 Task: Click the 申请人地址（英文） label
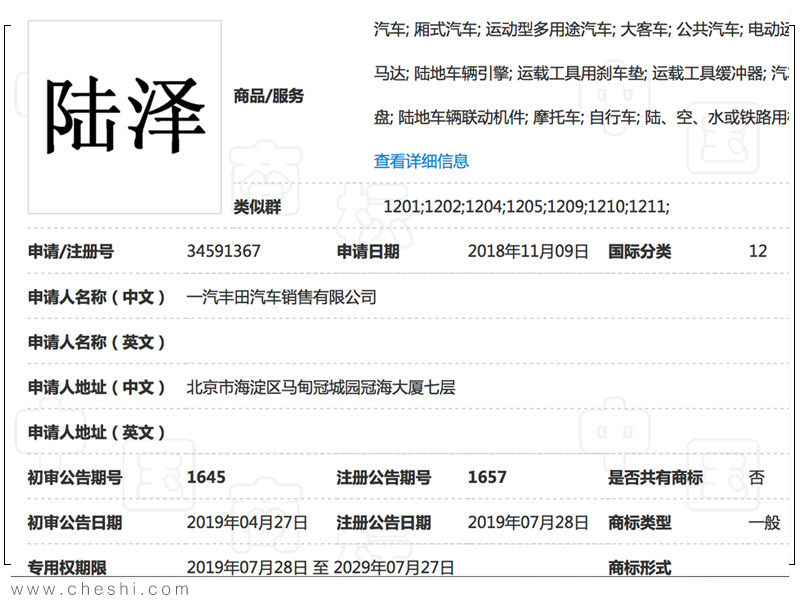tap(96, 433)
